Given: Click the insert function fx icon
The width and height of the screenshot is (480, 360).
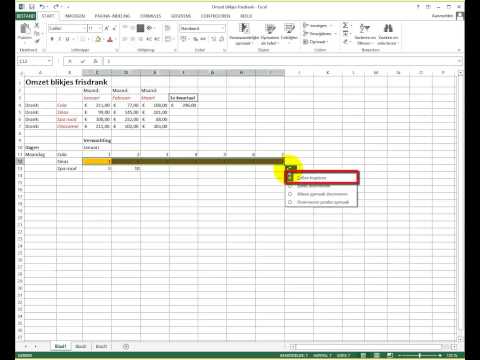Looking at the screenshot, I should [x=96, y=61].
